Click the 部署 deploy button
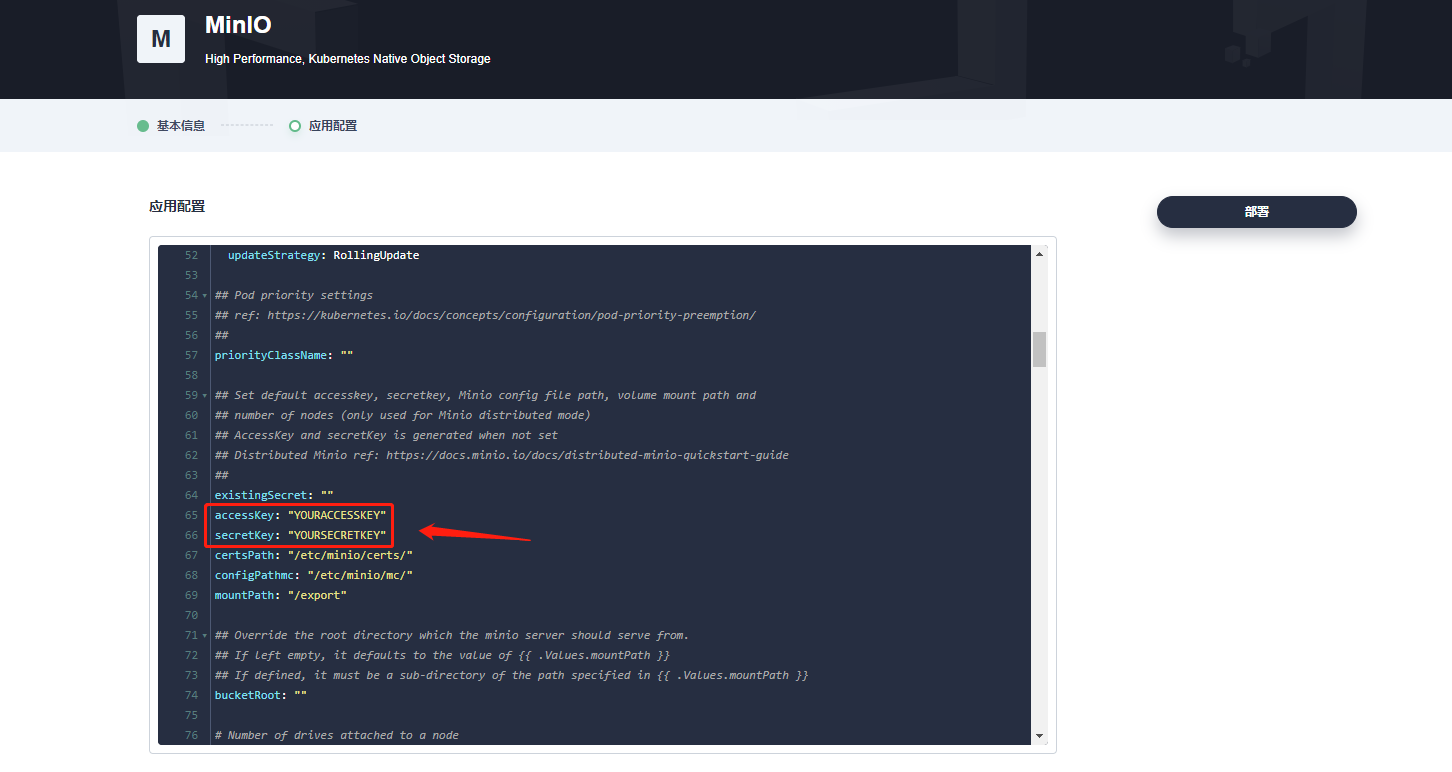This screenshot has height=772, width=1452. (x=1256, y=211)
